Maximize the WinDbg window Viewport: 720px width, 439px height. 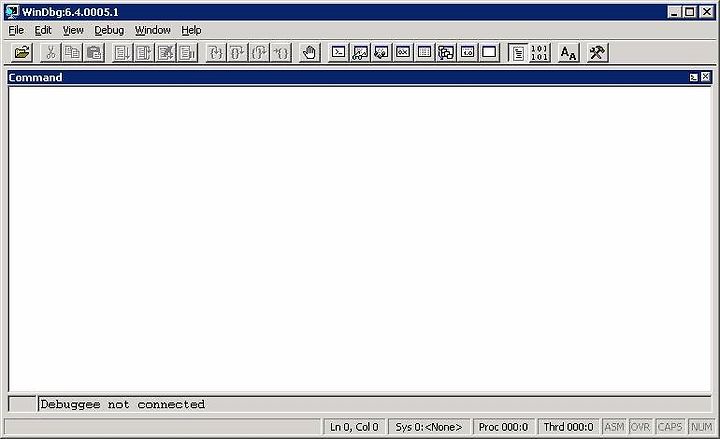(690, 12)
